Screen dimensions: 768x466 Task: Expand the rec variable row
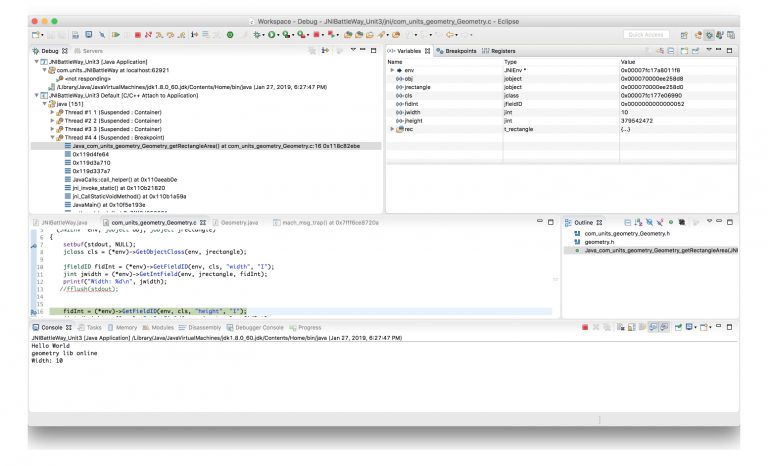click(392, 129)
